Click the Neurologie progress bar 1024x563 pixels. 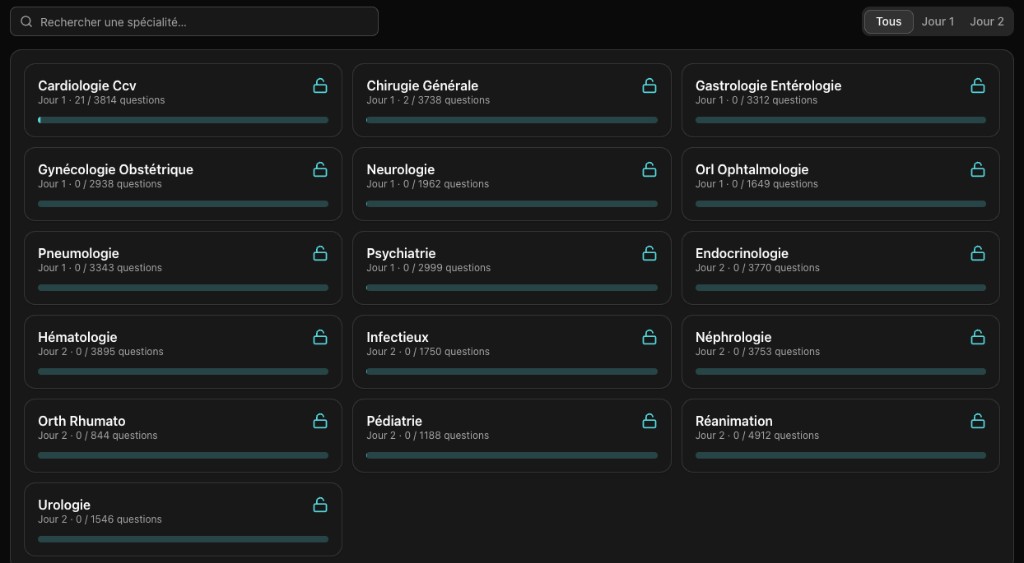click(512, 204)
